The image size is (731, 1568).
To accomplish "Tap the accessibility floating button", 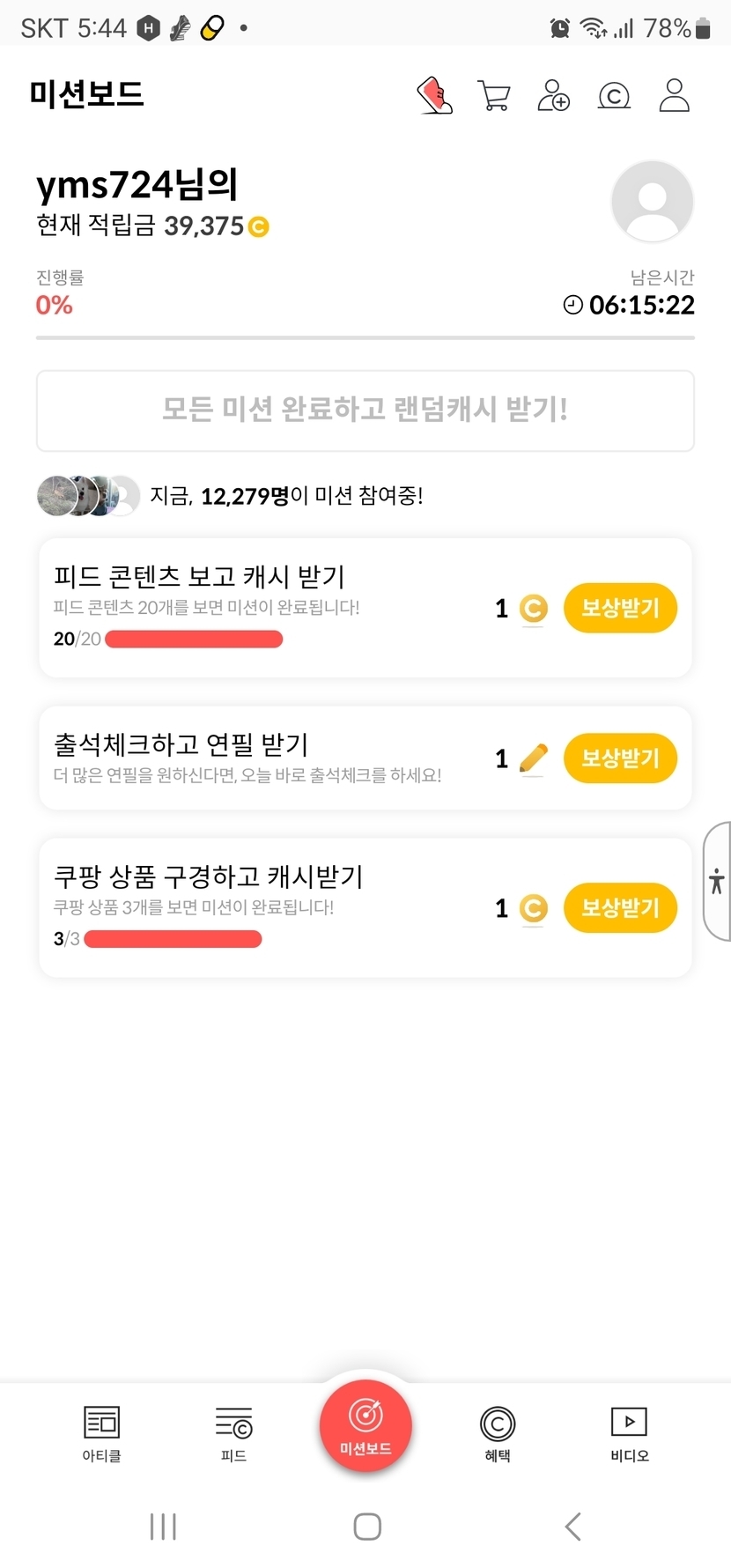I will click(717, 881).
